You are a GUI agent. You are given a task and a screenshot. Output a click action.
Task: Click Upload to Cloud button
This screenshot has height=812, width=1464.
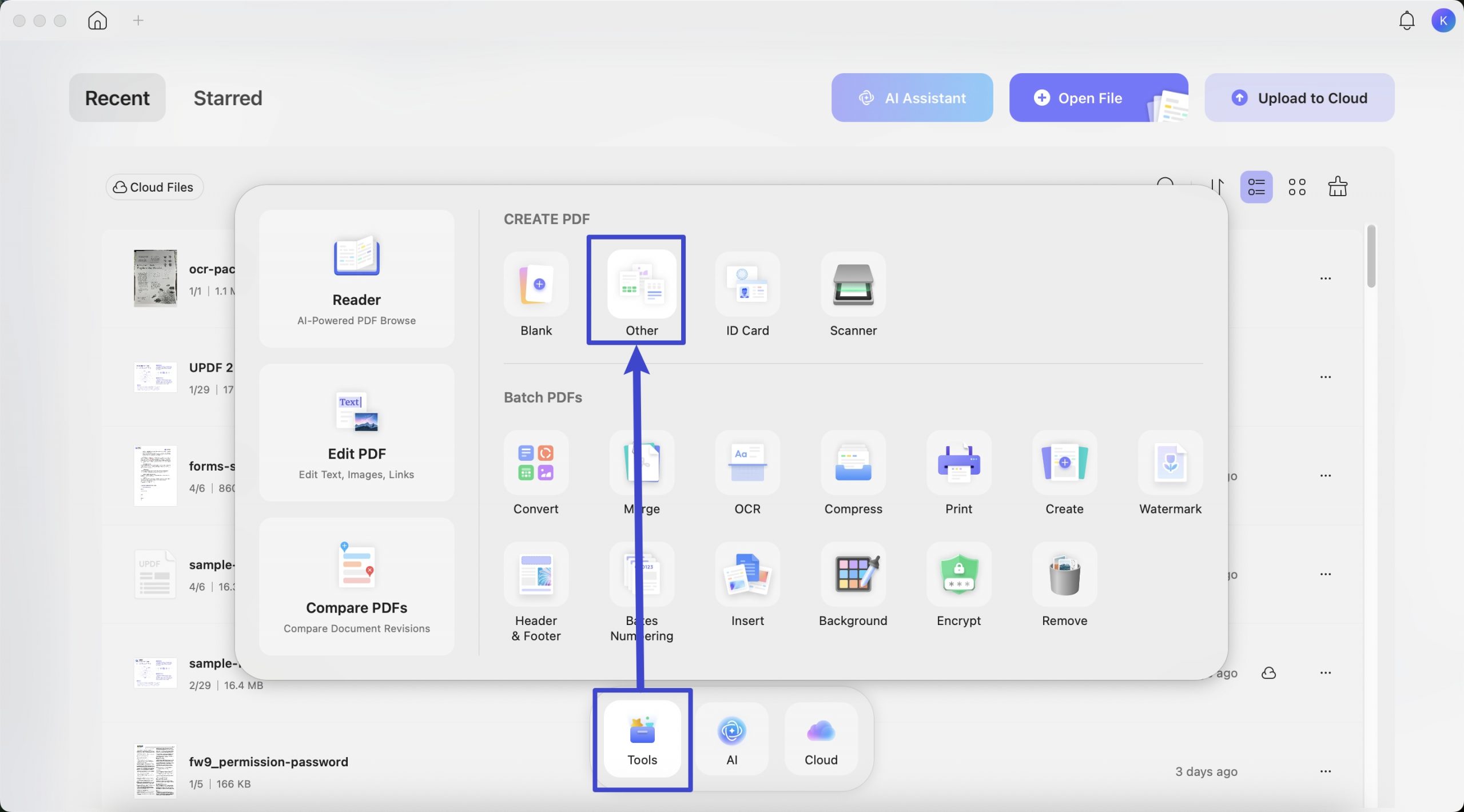click(x=1299, y=98)
